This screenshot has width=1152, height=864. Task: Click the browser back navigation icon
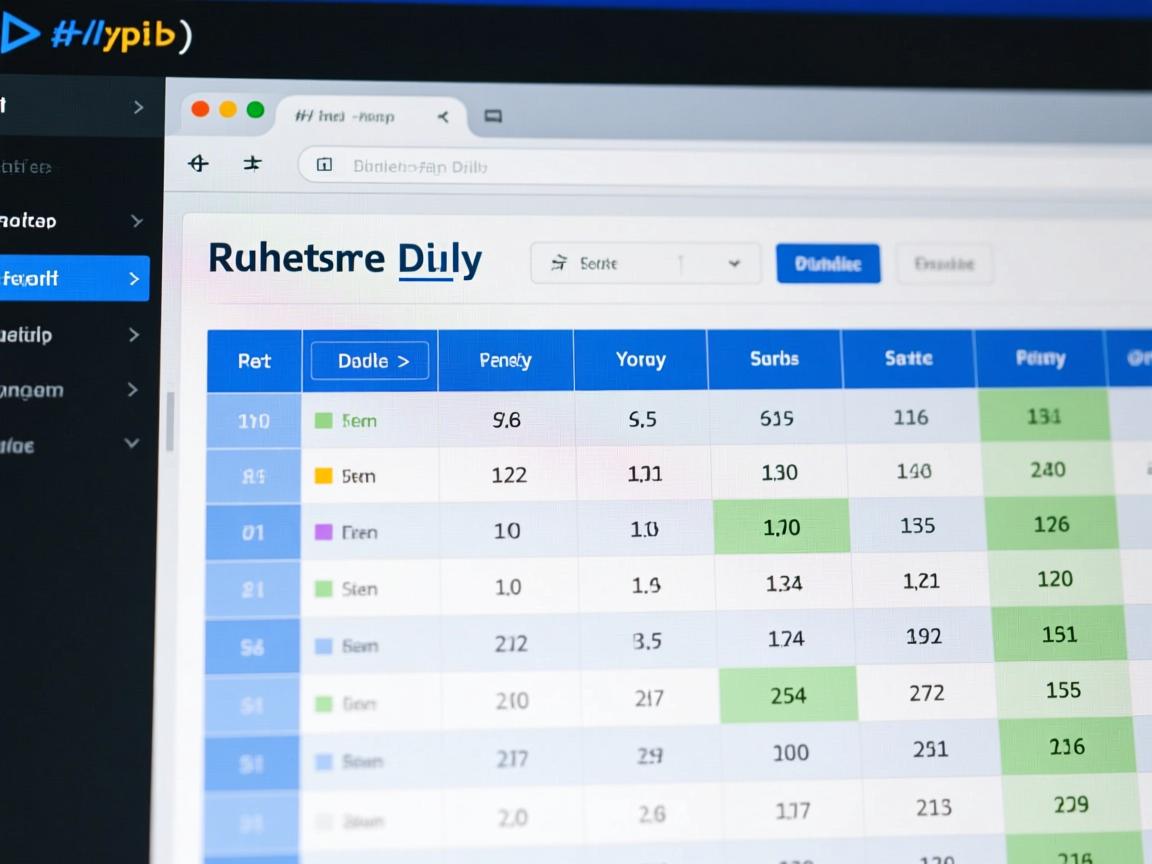click(199, 163)
